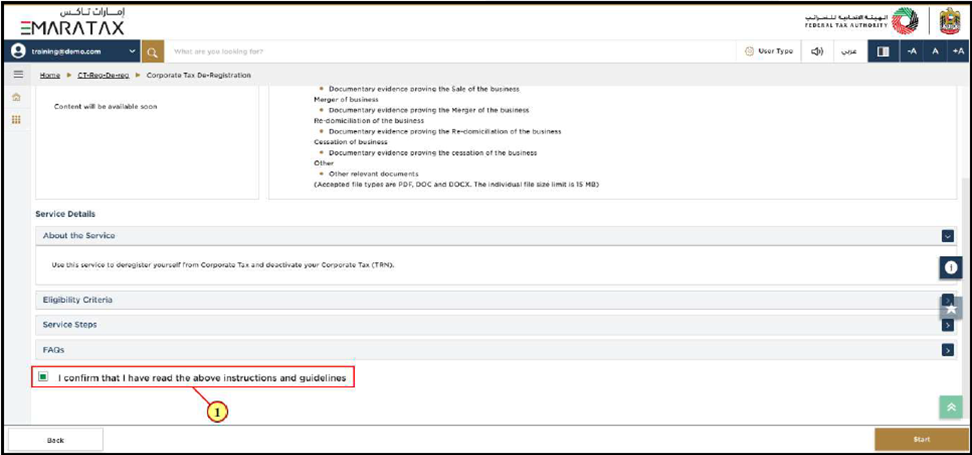This screenshot has height=455, width=972.
Task: Switch language to Arabic
Action: 846,51
